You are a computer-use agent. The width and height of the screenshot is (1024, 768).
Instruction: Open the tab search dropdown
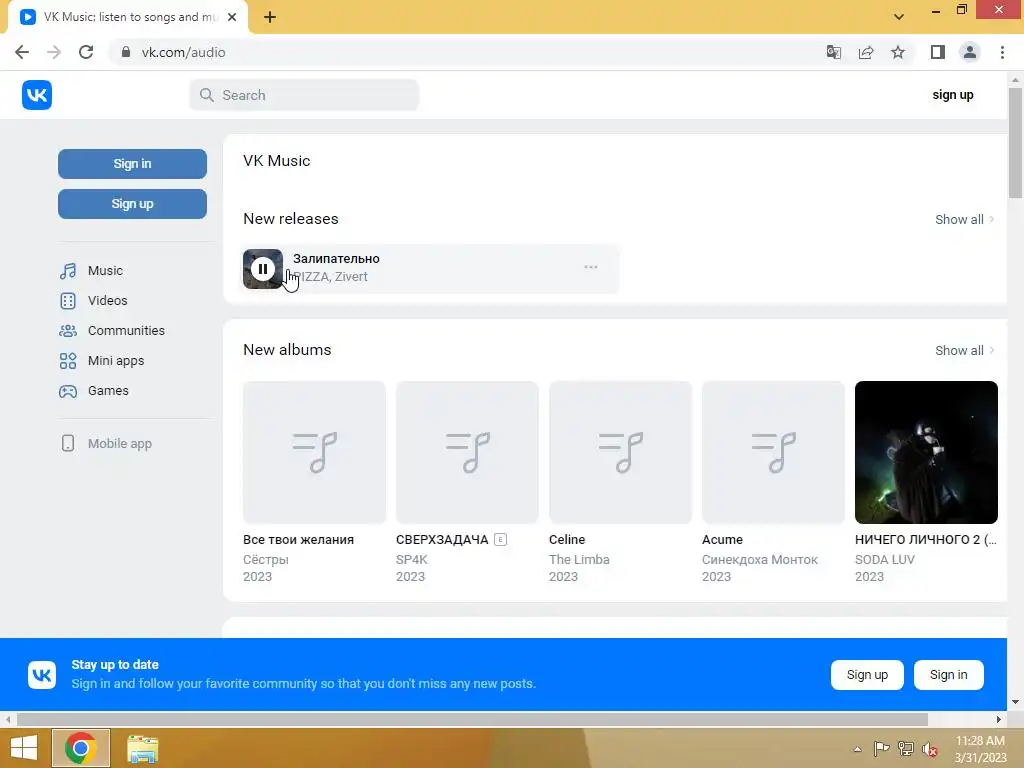(x=899, y=17)
